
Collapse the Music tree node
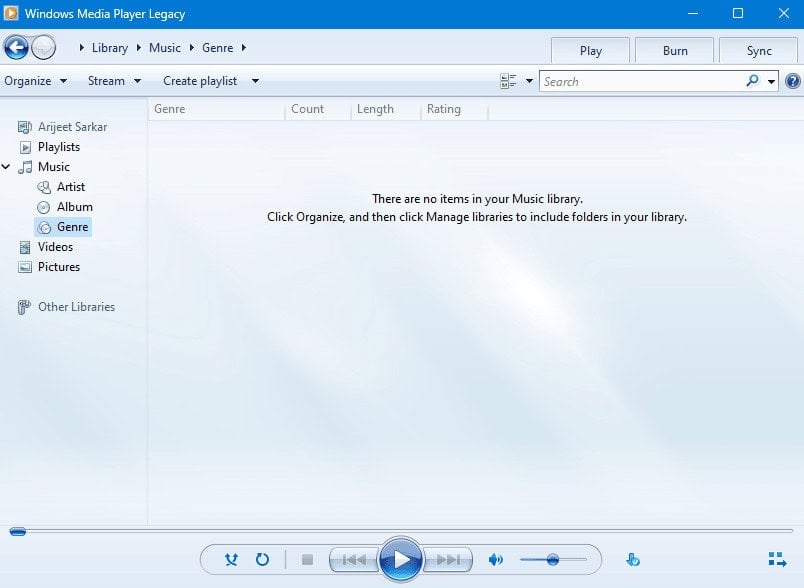[x=6, y=167]
